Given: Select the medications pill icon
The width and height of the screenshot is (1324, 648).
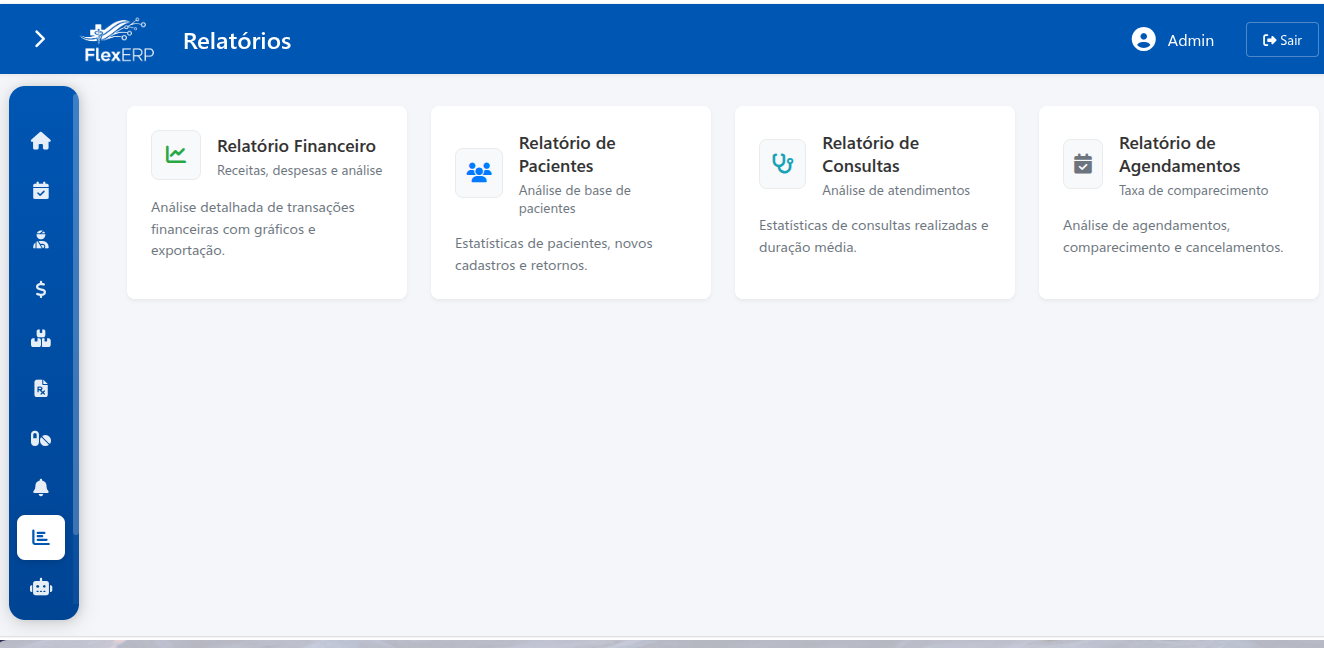Looking at the screenshot, I should pyautogui.click(x=41, y=438).
